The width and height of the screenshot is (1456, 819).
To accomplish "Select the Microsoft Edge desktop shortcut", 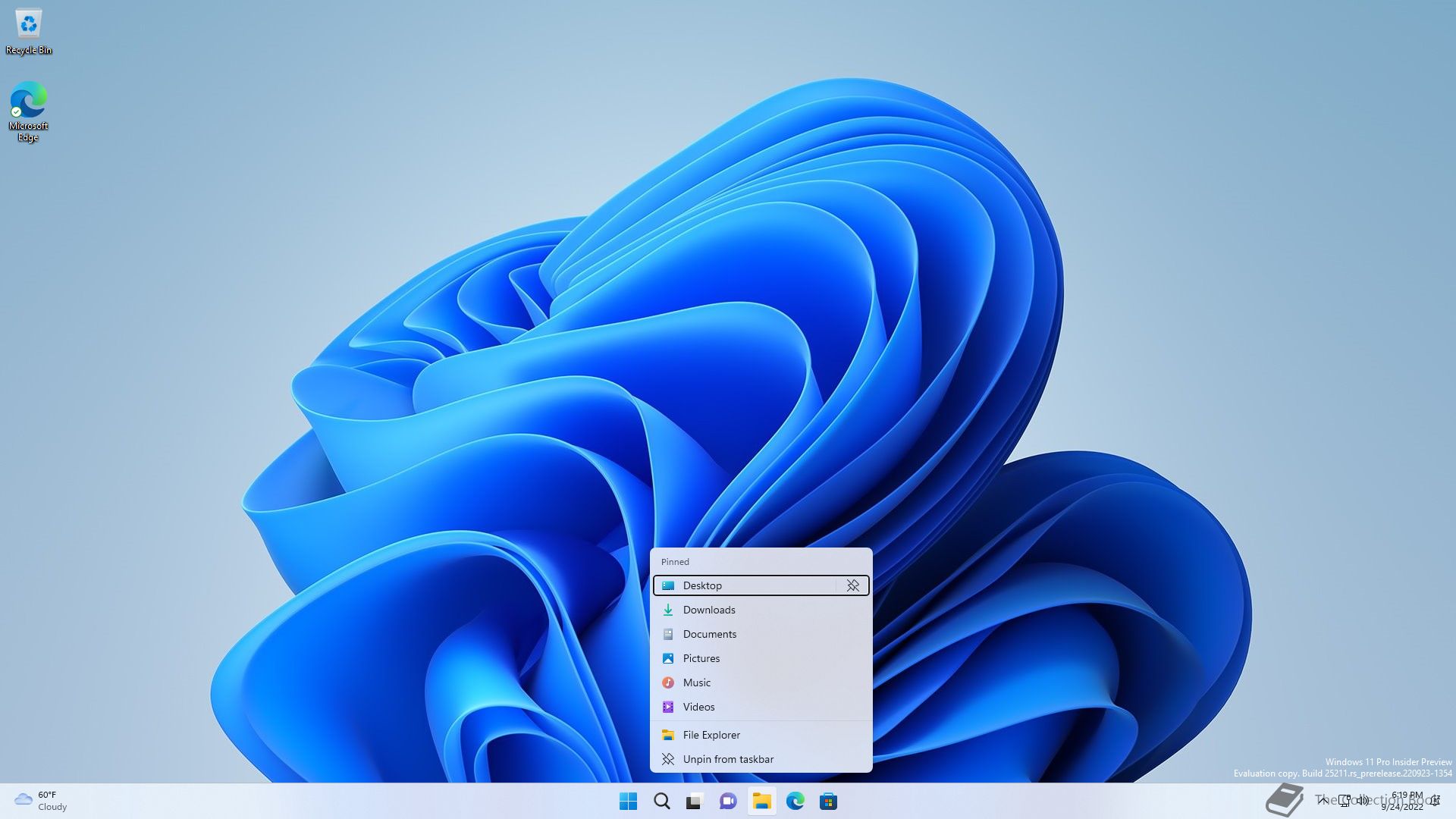I will click(x=29, y=111).
